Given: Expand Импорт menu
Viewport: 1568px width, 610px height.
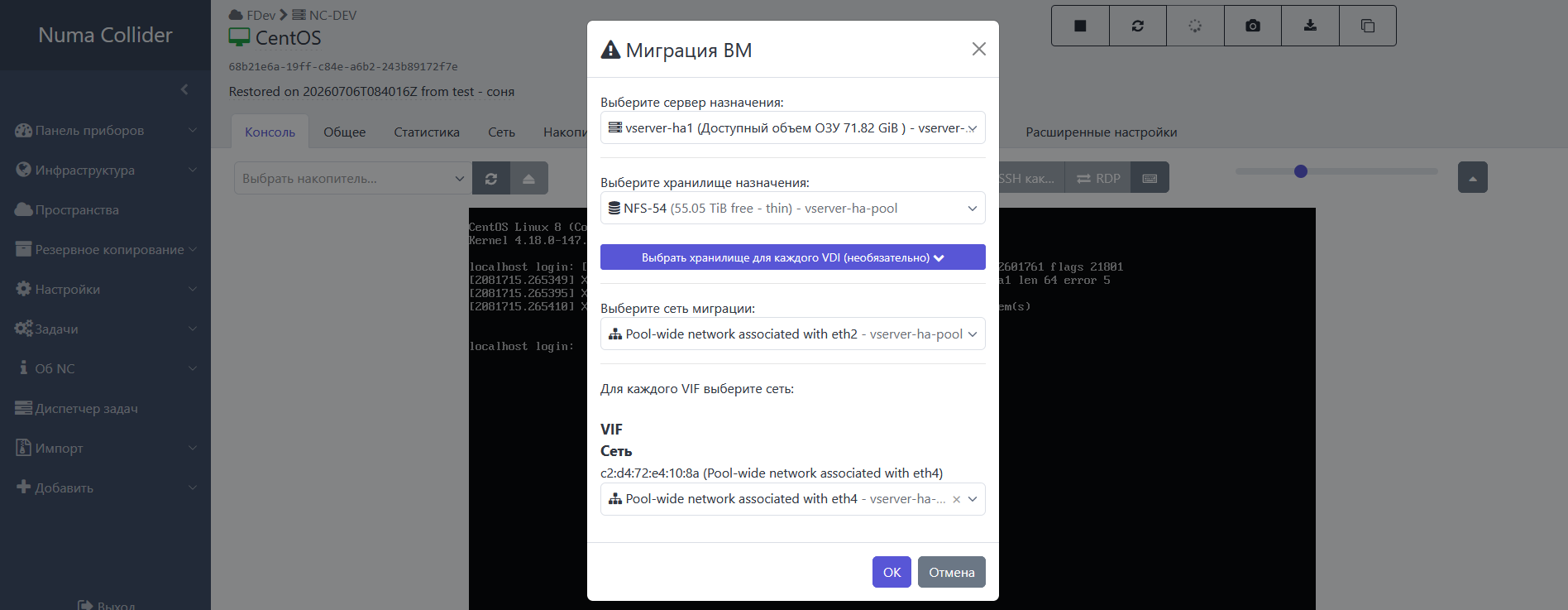Looking at the screenshot, I should (106, 448).
